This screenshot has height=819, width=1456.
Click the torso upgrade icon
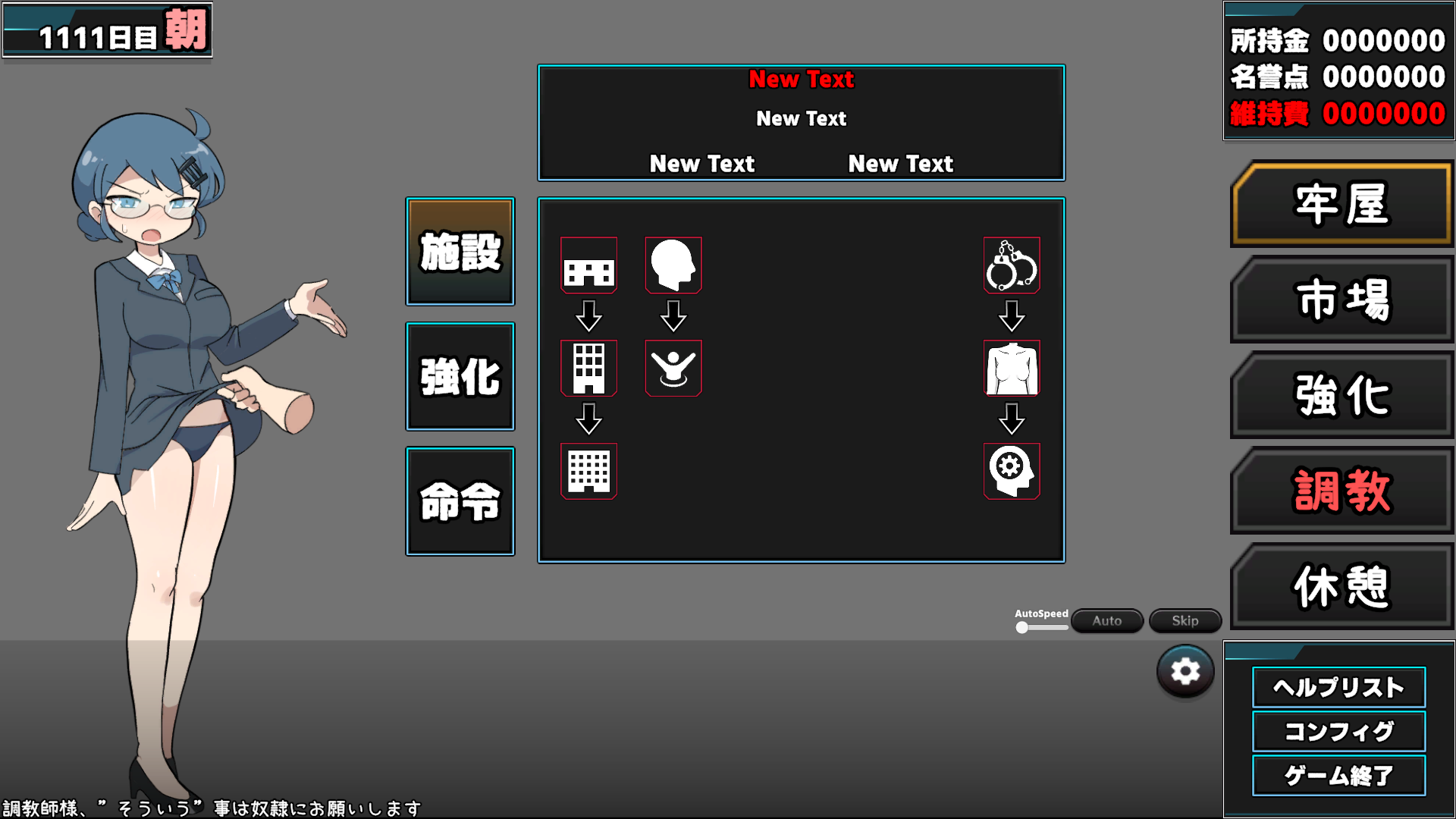click(x=1011, y=369)
